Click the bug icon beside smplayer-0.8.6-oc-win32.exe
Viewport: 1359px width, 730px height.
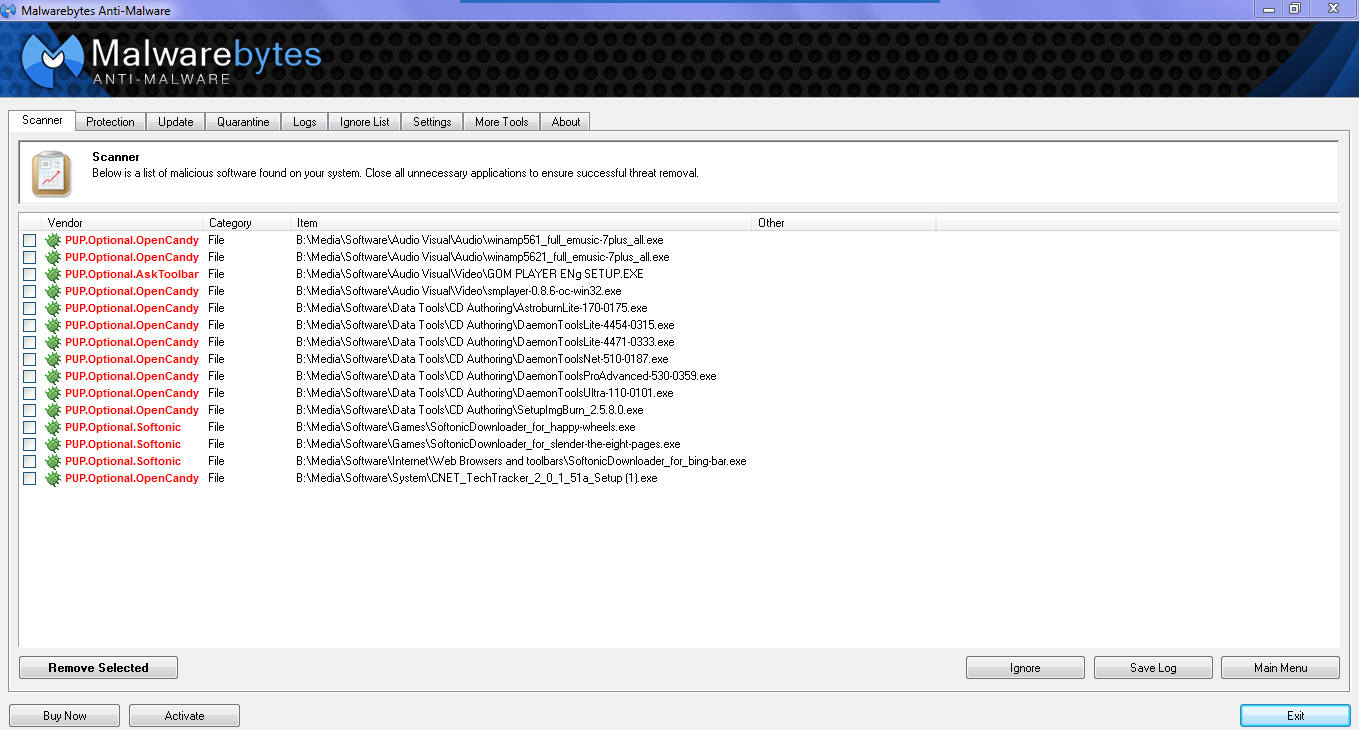click(x=53, y=291)
